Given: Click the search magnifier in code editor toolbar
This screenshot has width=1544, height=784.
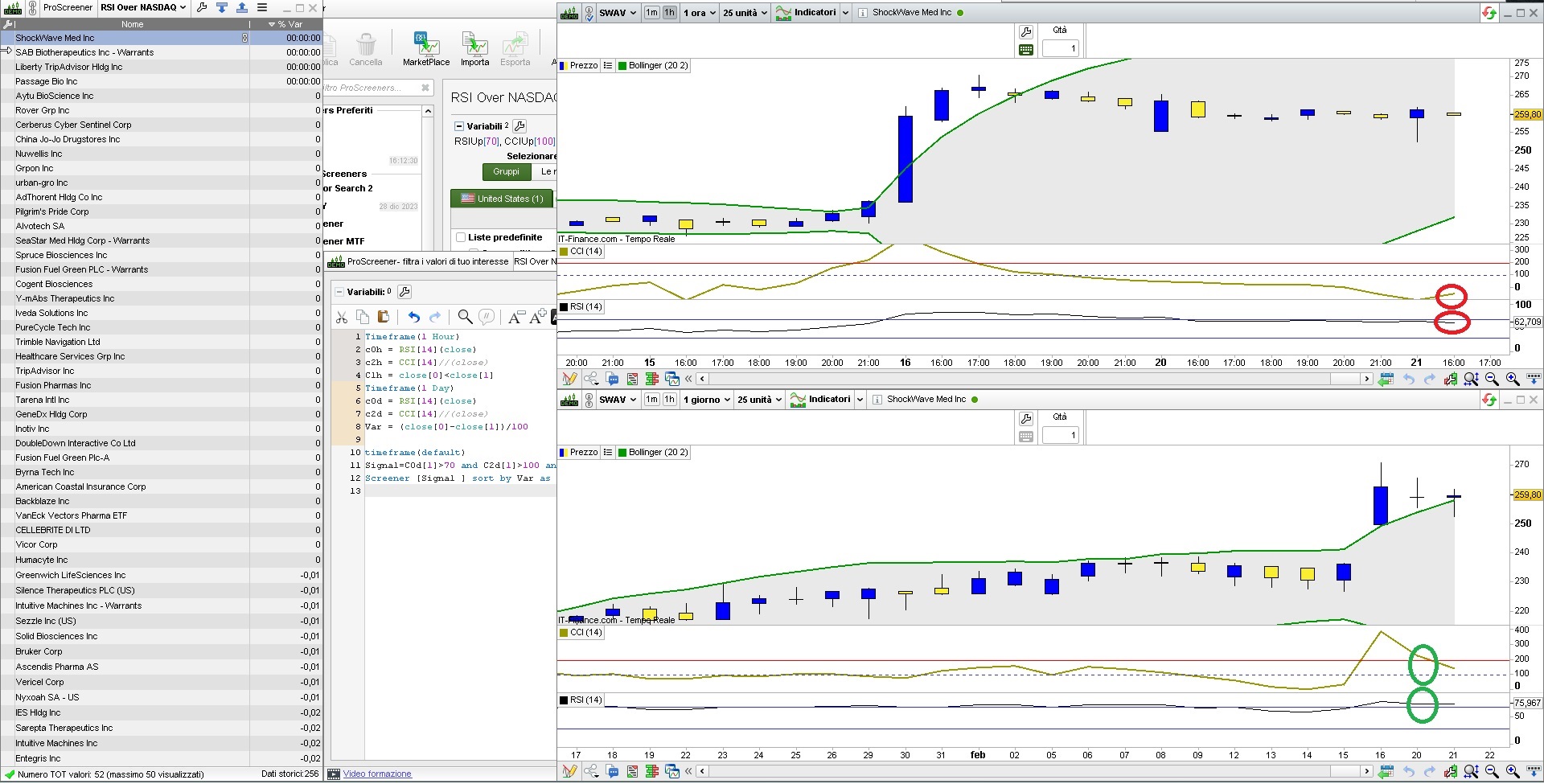Looking at the screenshot, I should click(465, 317).
